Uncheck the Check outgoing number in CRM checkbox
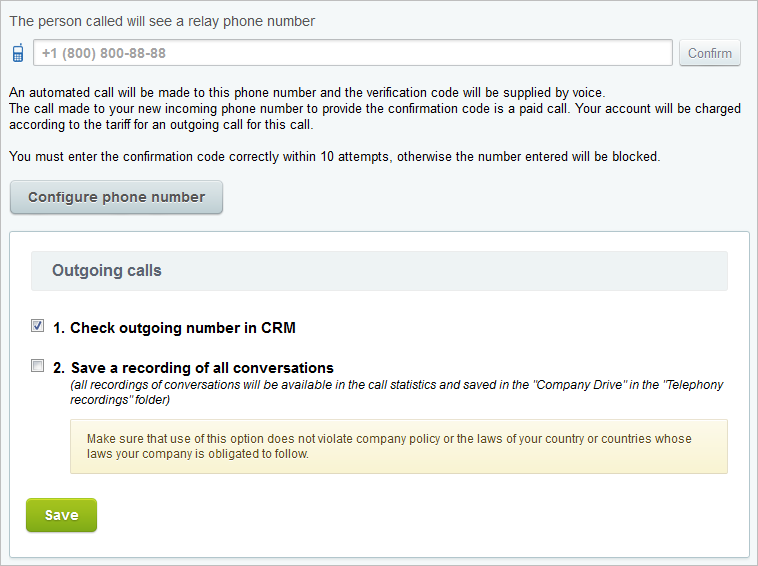The height and width of the screenshot is (566, 758). tap(38, 326)
